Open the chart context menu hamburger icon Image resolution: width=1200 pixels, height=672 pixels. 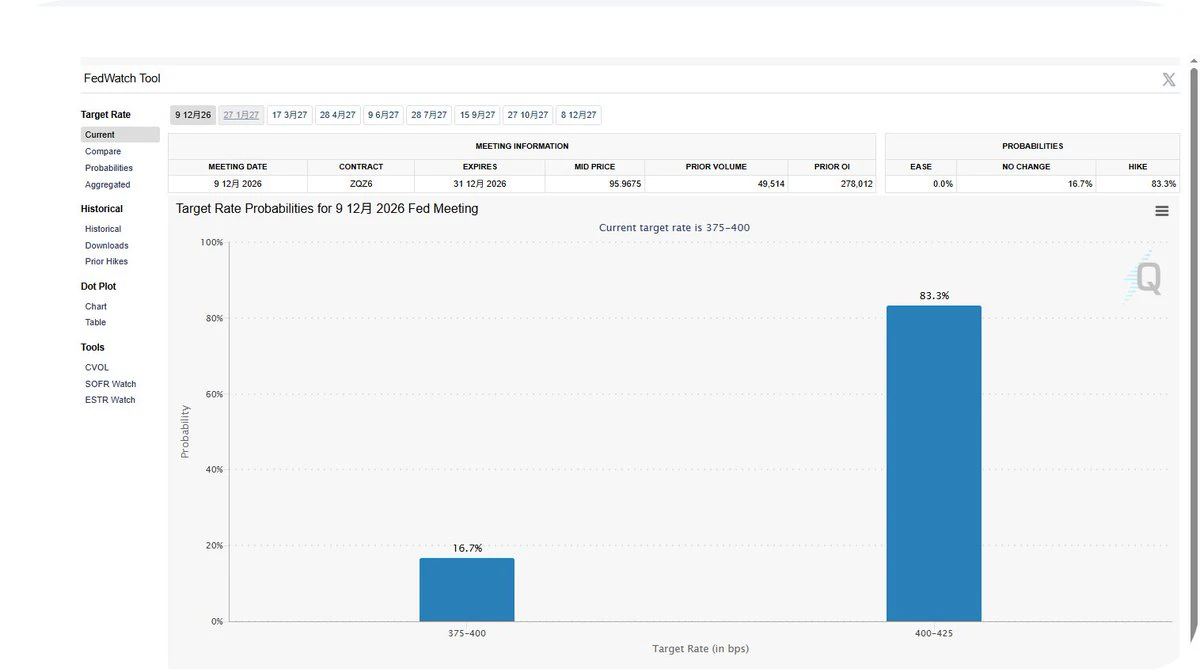click(1162, 211)
